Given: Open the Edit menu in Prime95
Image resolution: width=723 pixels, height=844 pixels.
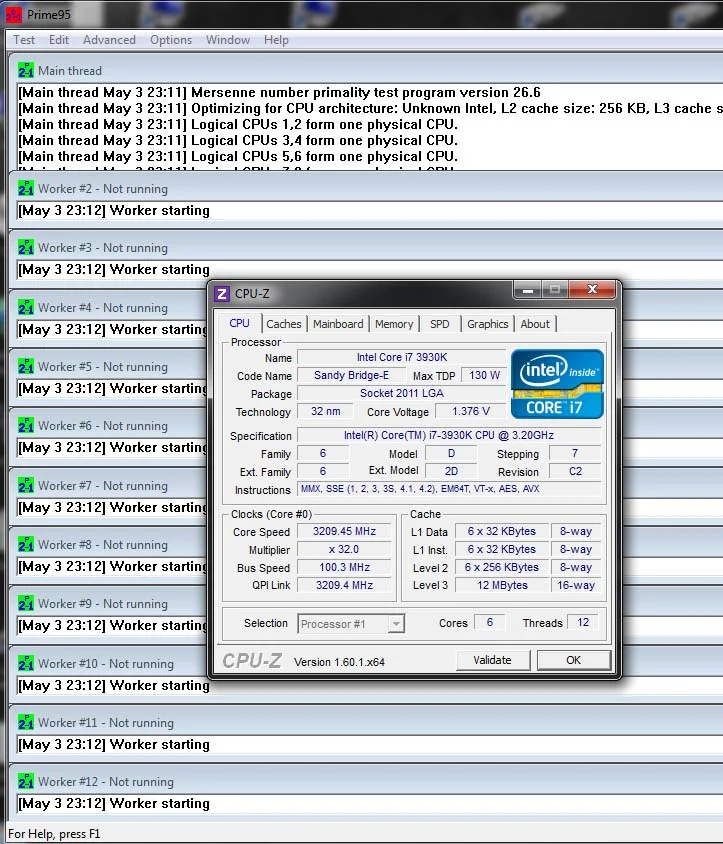Looking at the screenshot, I should [59, 40].
